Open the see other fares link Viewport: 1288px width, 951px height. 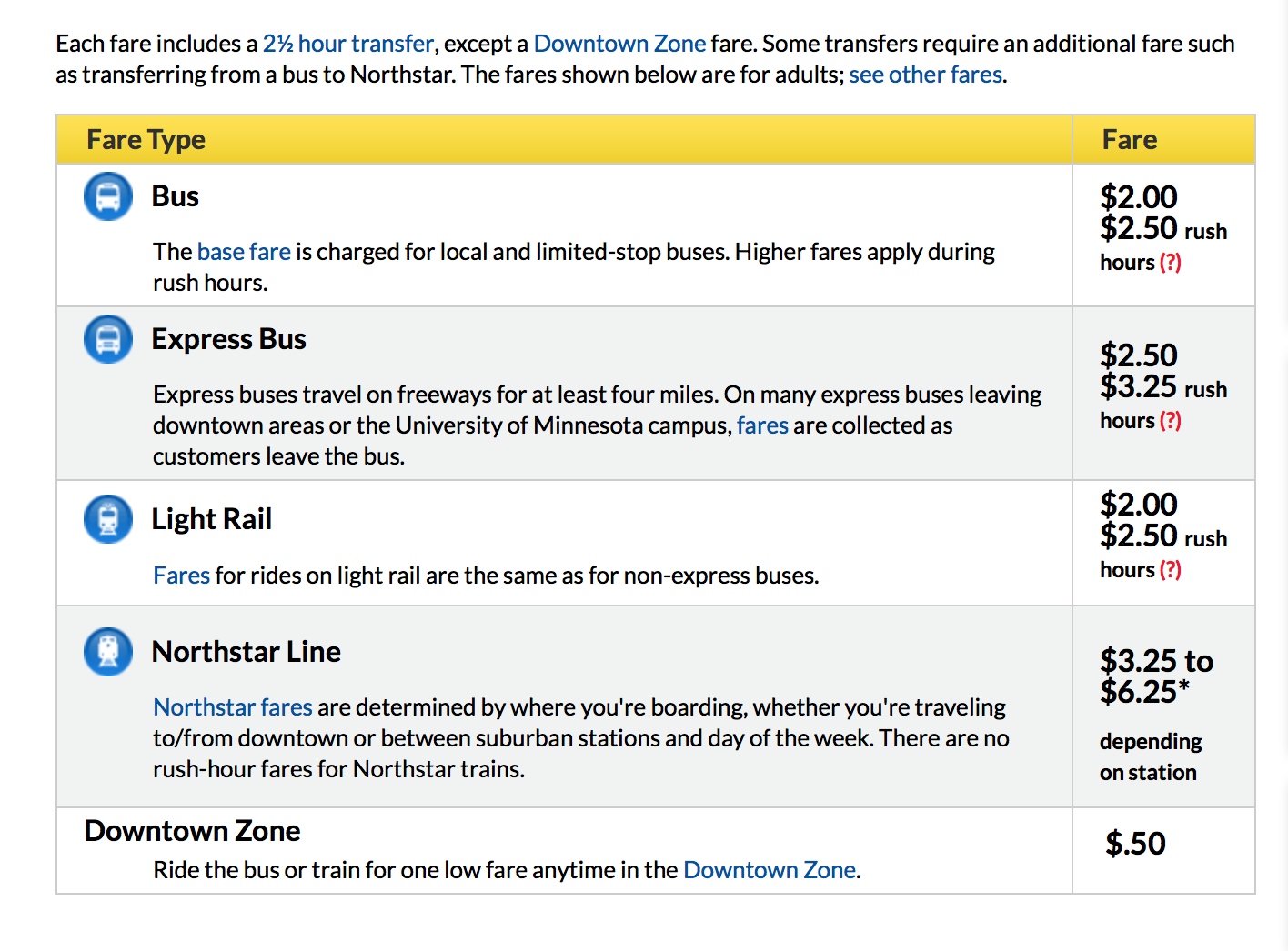926,75
